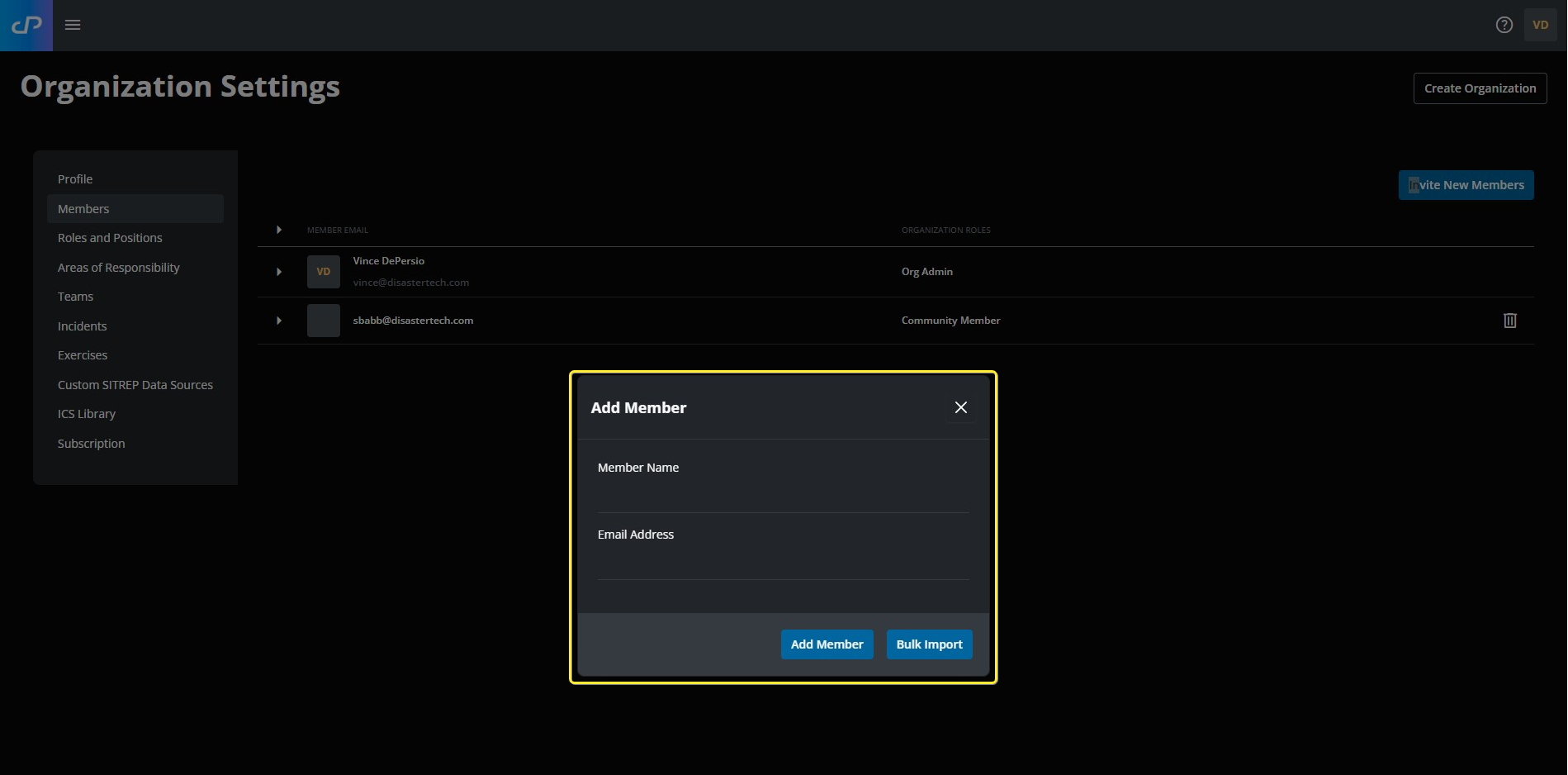Screen dimensions: 1568x775
Task: Open the hamburger navigation menu
Action: 73,25
